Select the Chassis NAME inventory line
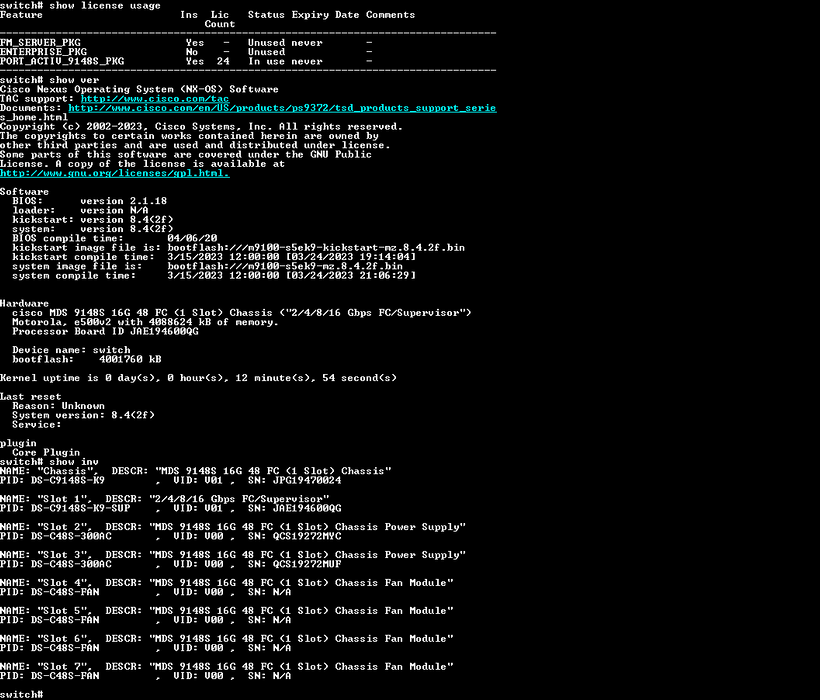This screenshot has width=820, height=700. coord(196,471)
